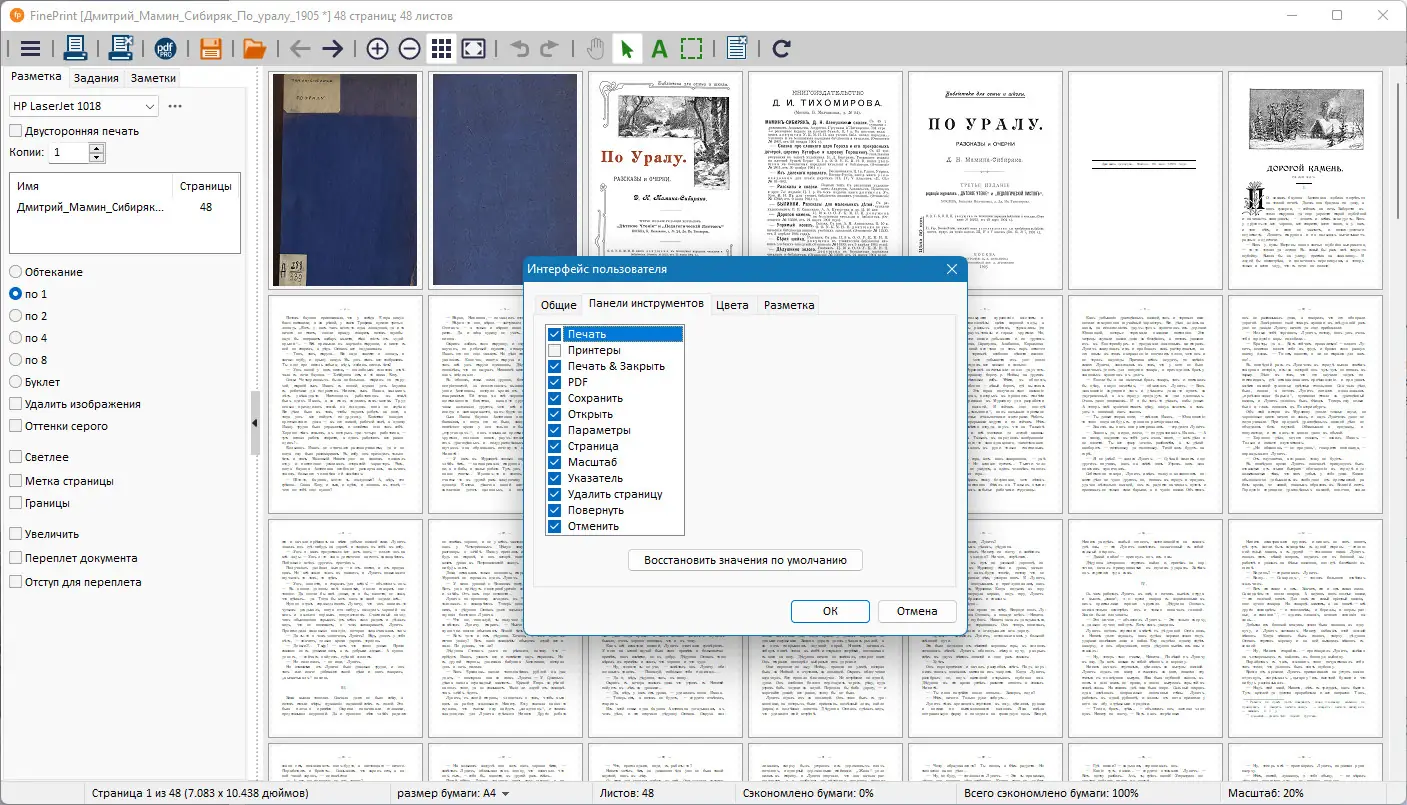Screen dimensions: 1407x805
Task: Click the Print printer icon in toolbar
Action: coord(76,48)
